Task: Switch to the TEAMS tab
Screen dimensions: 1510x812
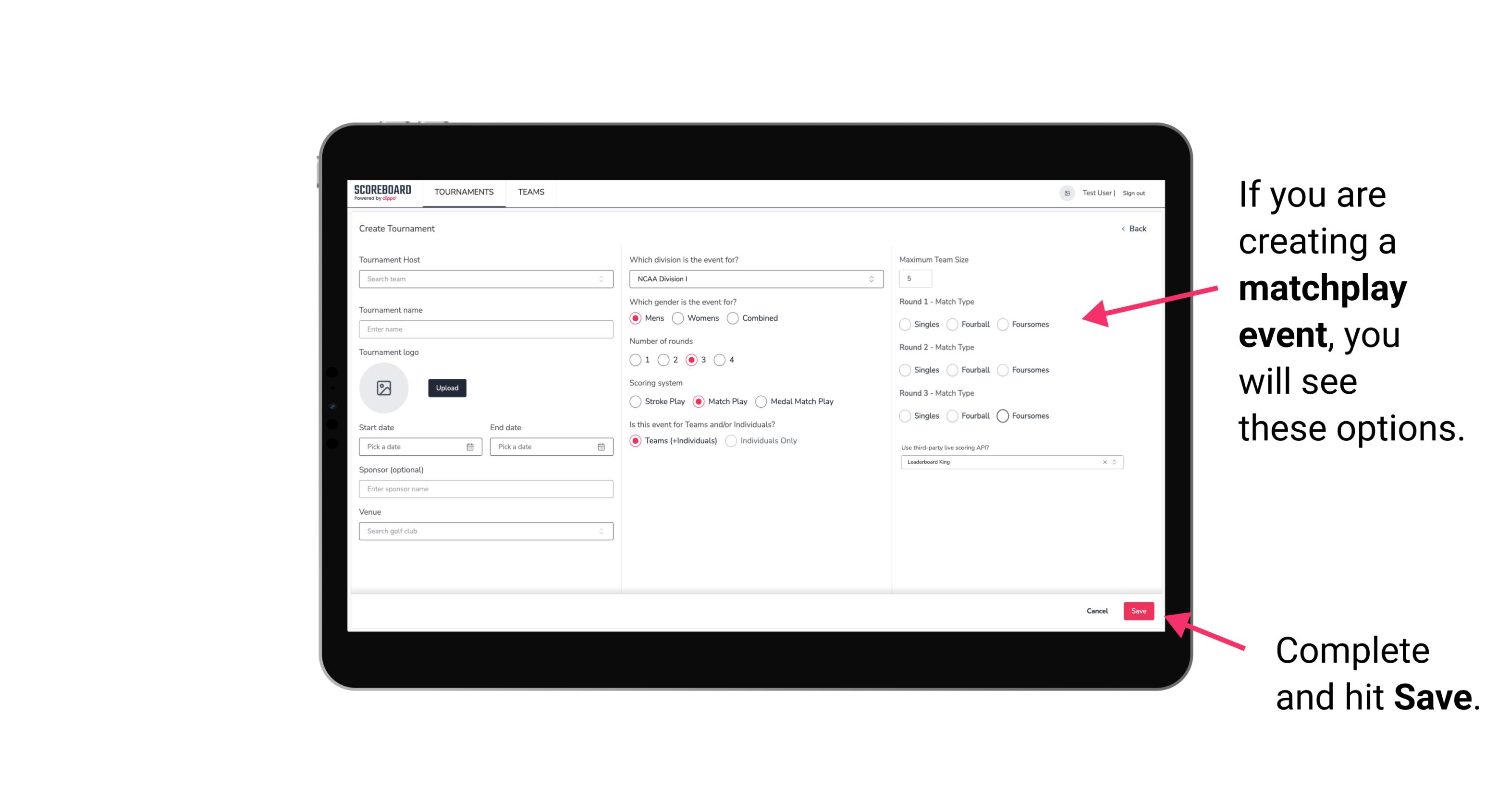Action: 531,192
